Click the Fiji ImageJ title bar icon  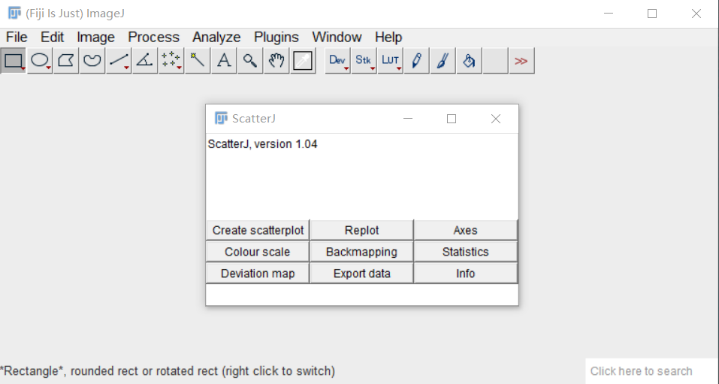pos(14,13)
